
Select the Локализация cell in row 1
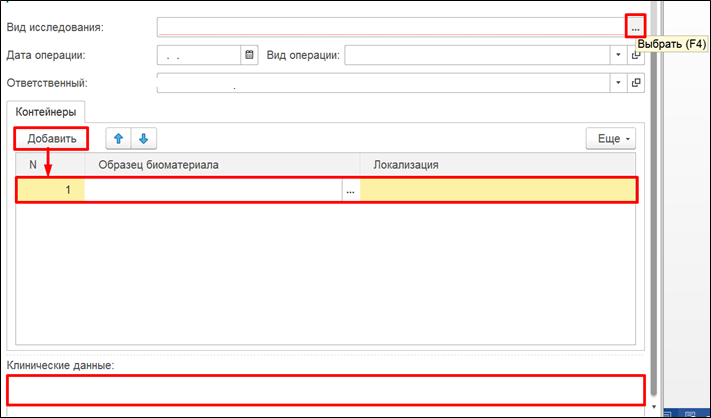[498, 190]
